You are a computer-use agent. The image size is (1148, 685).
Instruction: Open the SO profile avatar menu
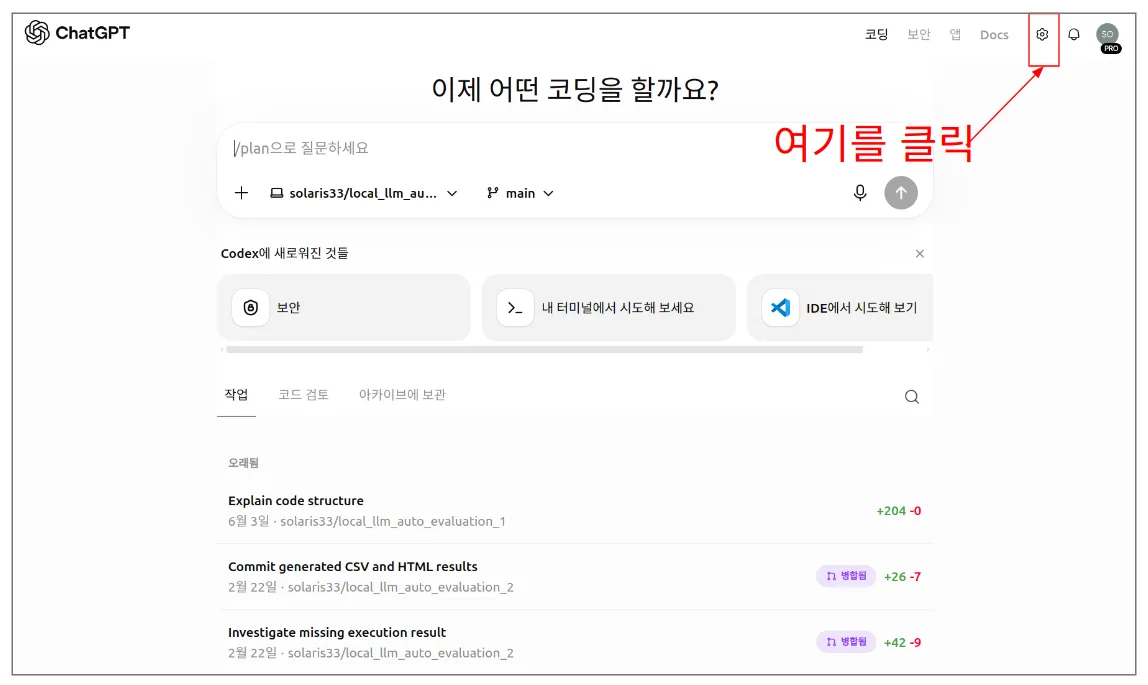(x=1107, y=34)
